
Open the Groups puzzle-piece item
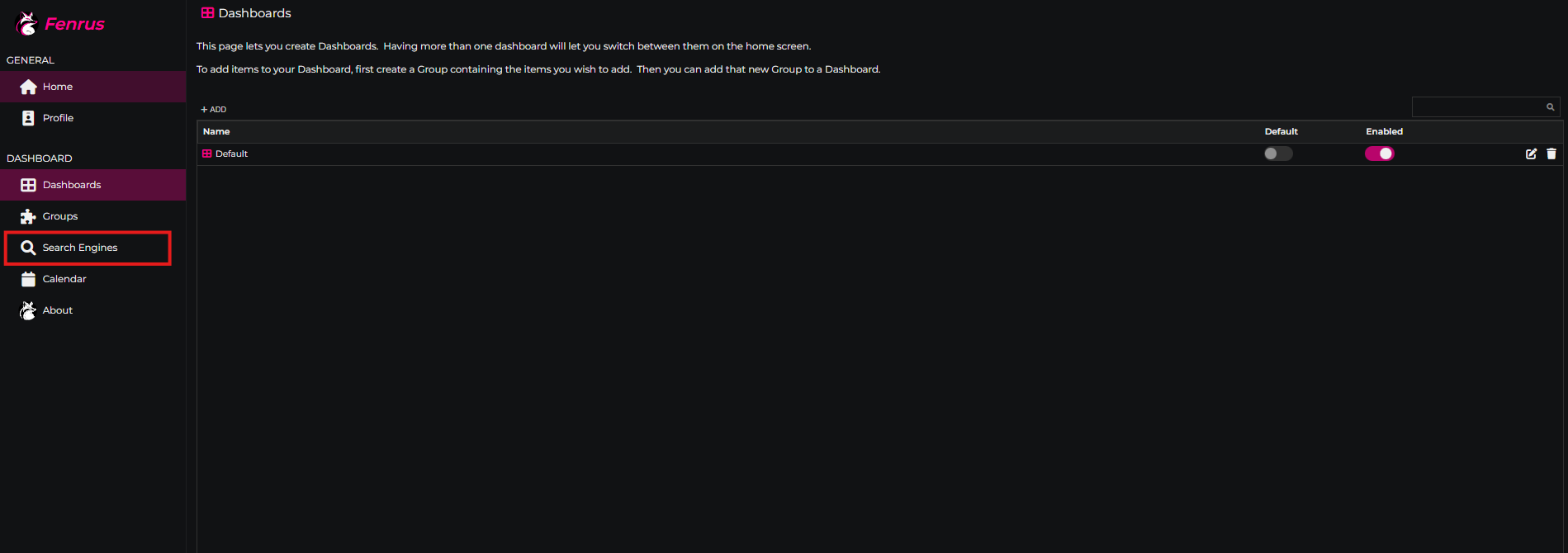[x=59, y=216]
